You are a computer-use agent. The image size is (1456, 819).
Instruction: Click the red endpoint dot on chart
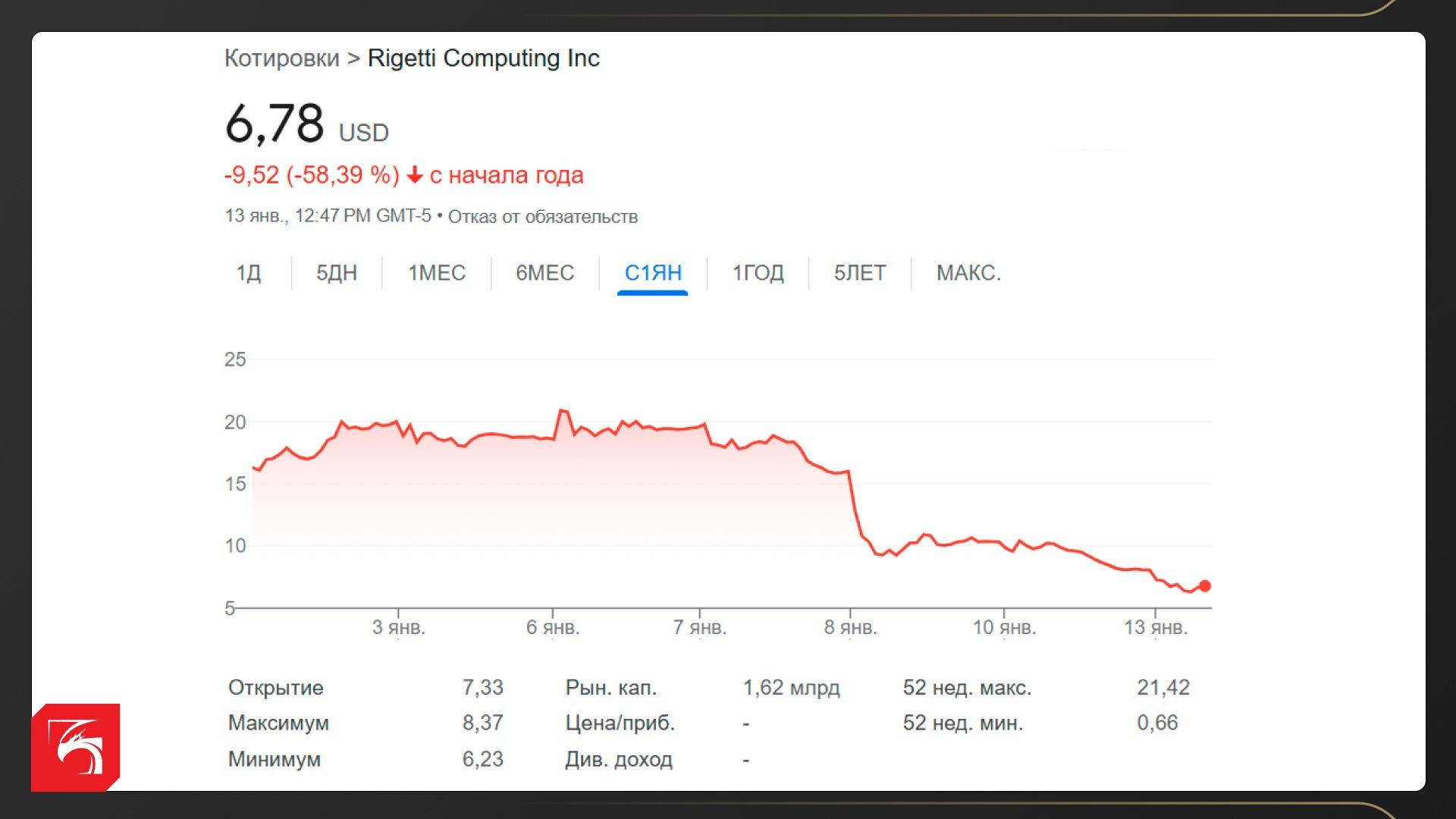click(x=1205, y=586)
